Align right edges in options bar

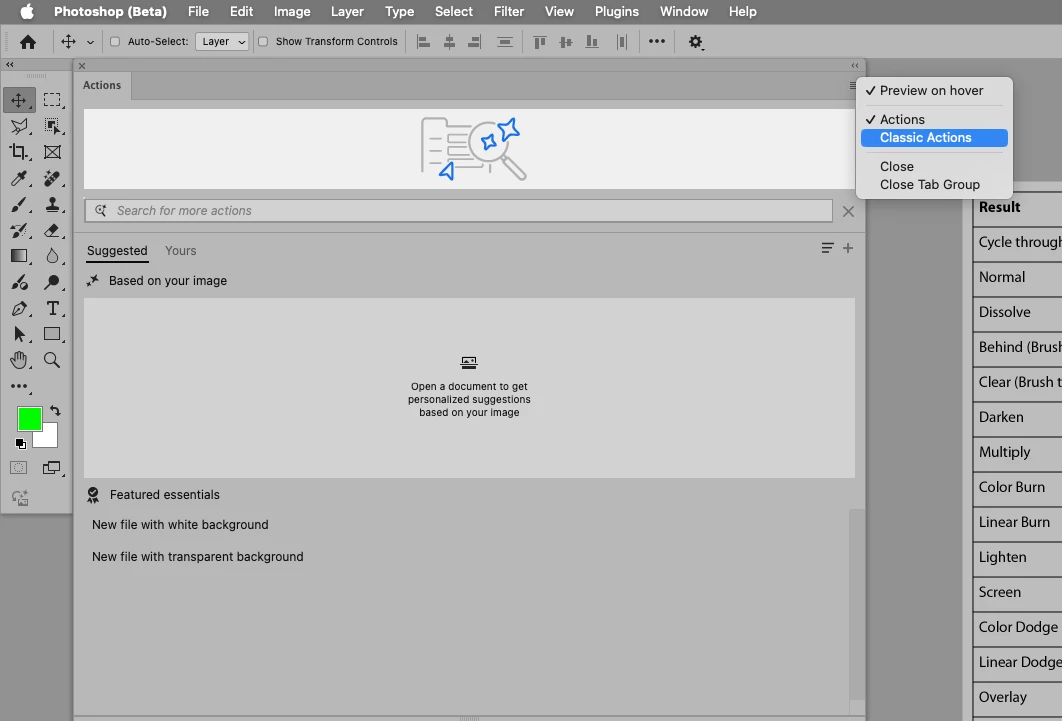click(475, 42)
